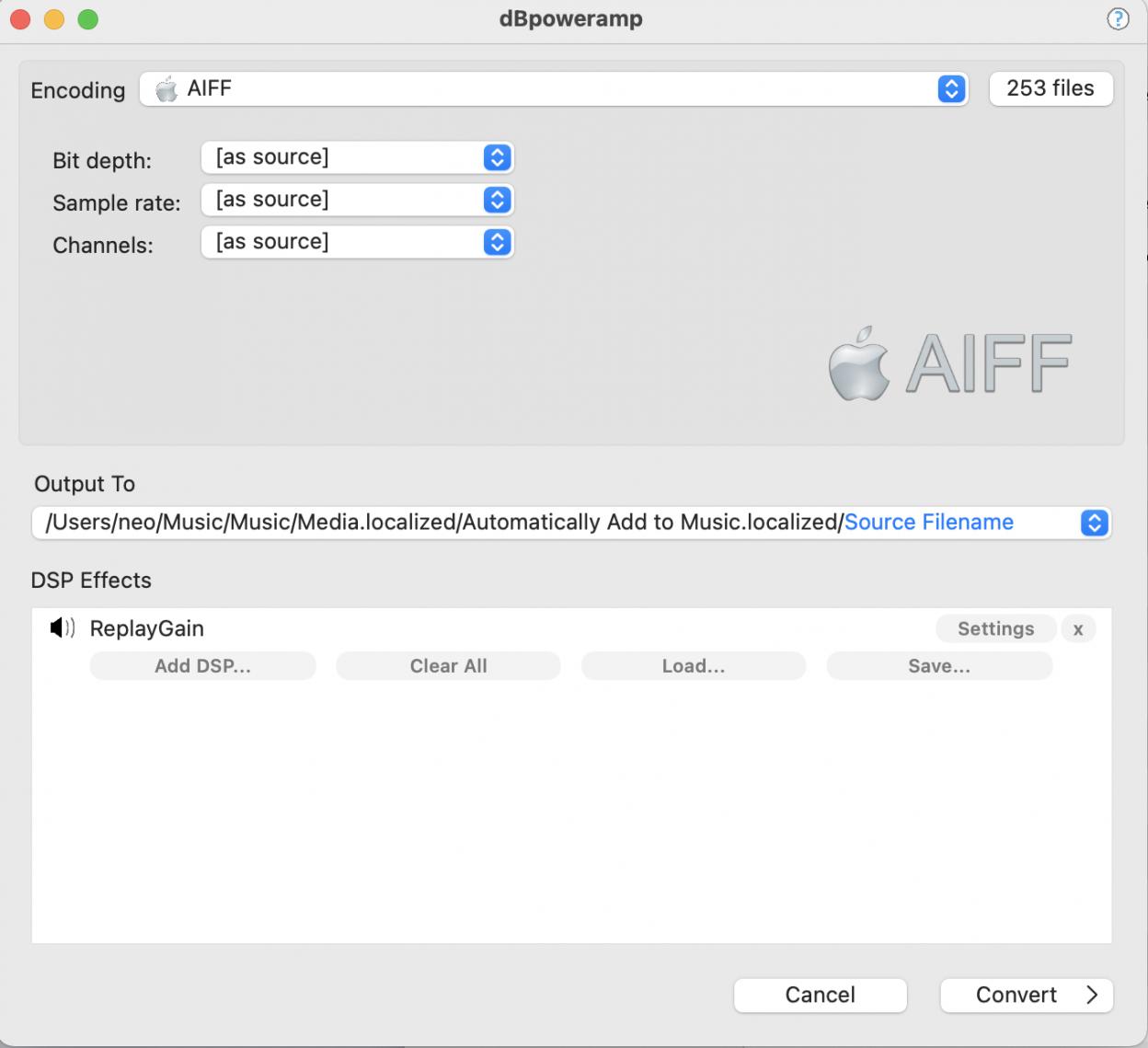
Task: Open ReplayGain Settings
Action: (995, 629)
